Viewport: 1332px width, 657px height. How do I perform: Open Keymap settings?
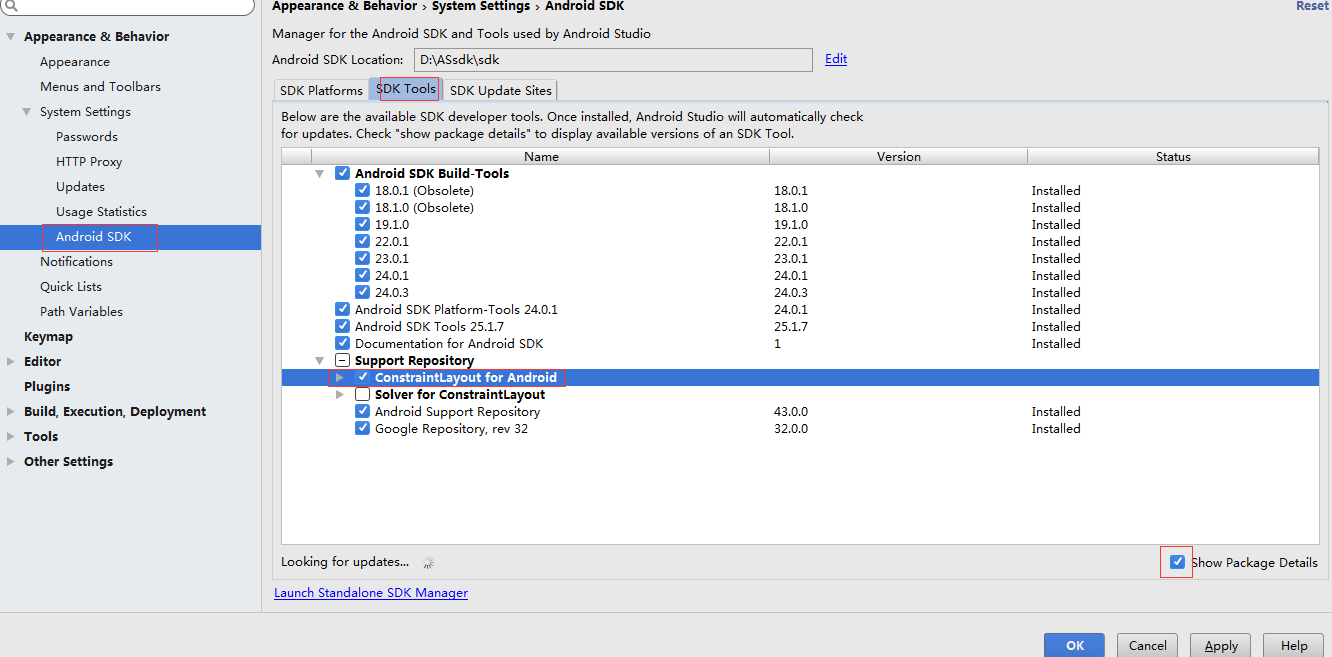point(48,337)
